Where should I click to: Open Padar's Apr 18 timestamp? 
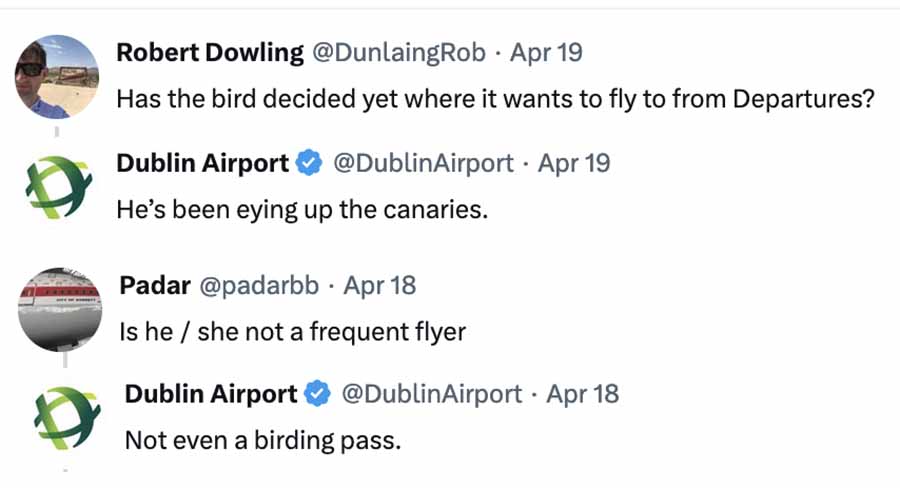(379, 285)
